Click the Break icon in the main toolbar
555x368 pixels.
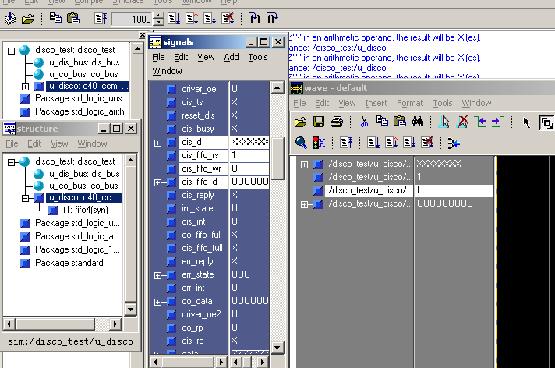coord(228,18)
